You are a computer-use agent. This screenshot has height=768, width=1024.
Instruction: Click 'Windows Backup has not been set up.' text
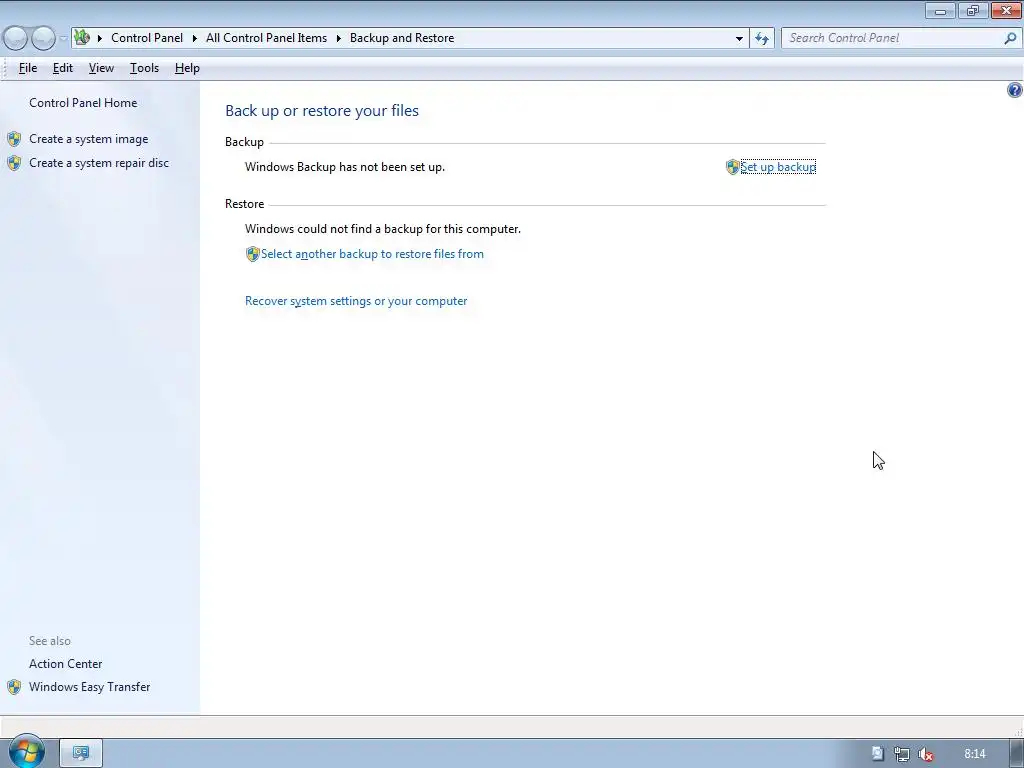[345, 167]
